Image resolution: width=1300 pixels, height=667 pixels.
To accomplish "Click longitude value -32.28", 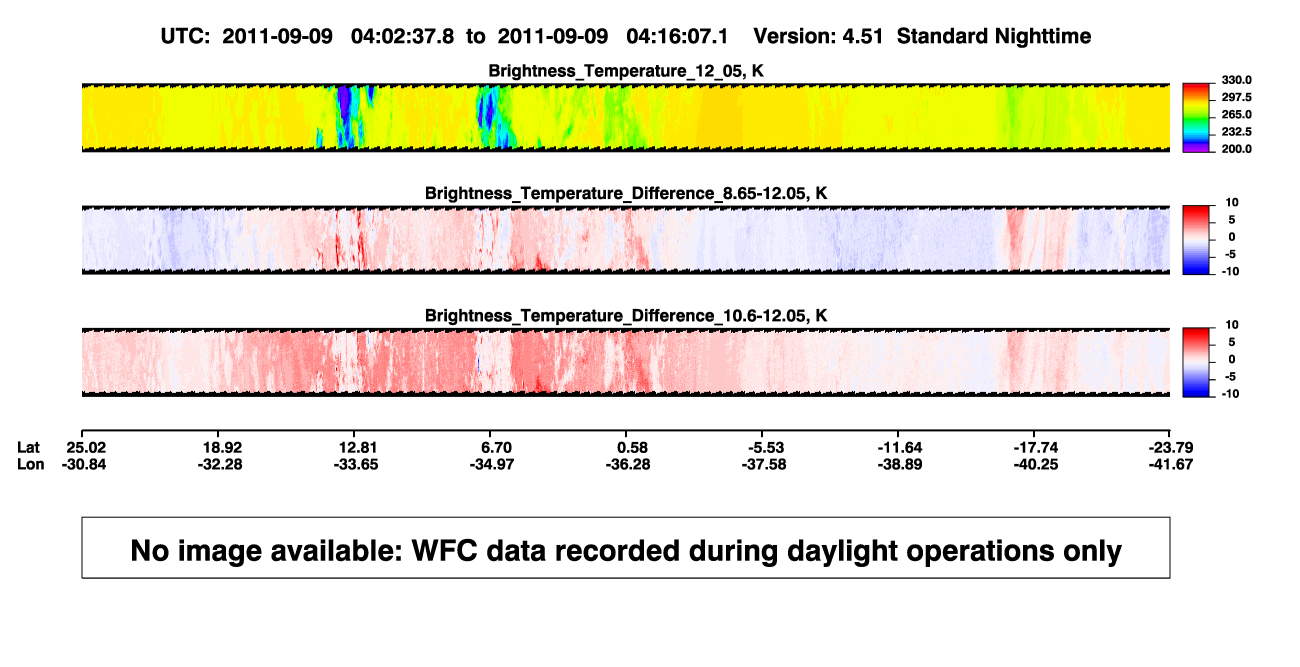I will [x=221, y=464].
